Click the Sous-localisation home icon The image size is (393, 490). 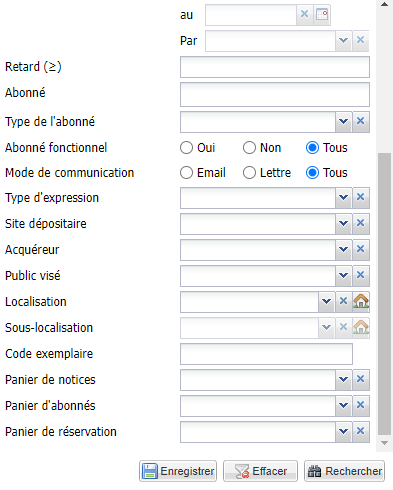(x=361, y=327)
